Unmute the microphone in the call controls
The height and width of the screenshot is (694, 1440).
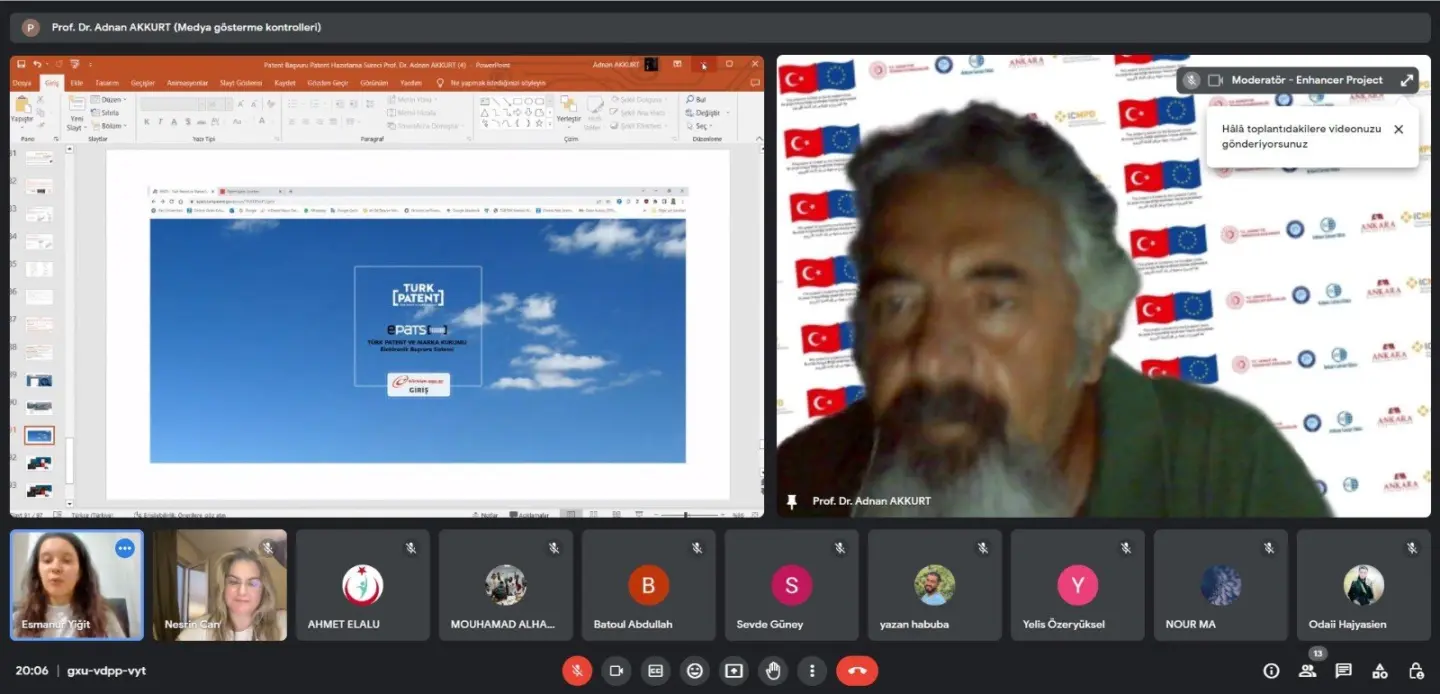tap(577, 670)
